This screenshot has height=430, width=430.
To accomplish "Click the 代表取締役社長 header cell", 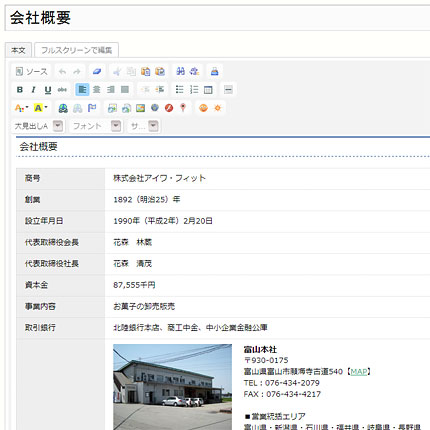I will coord(61,264).
